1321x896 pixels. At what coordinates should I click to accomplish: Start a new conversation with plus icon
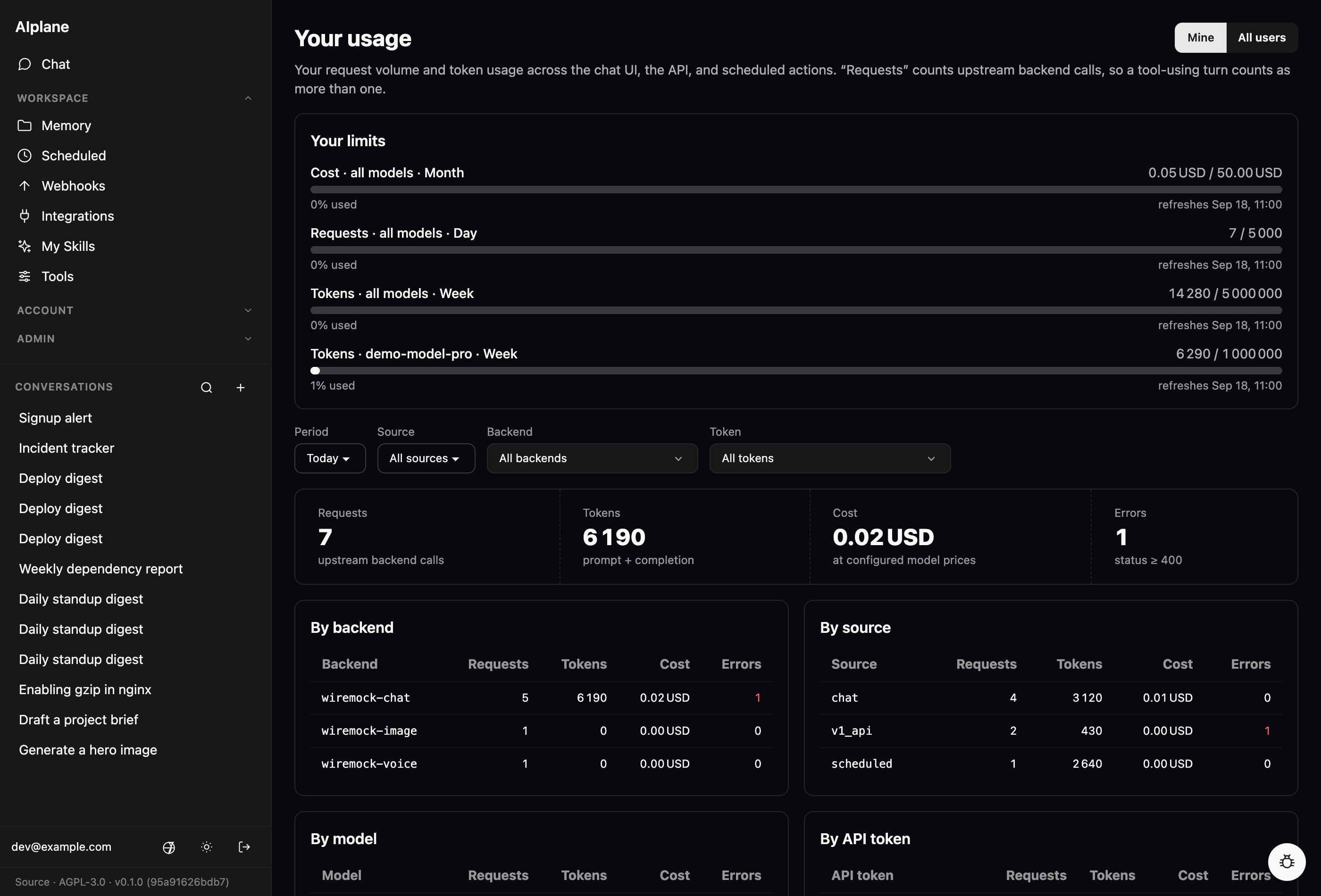(x=241, y=388)
